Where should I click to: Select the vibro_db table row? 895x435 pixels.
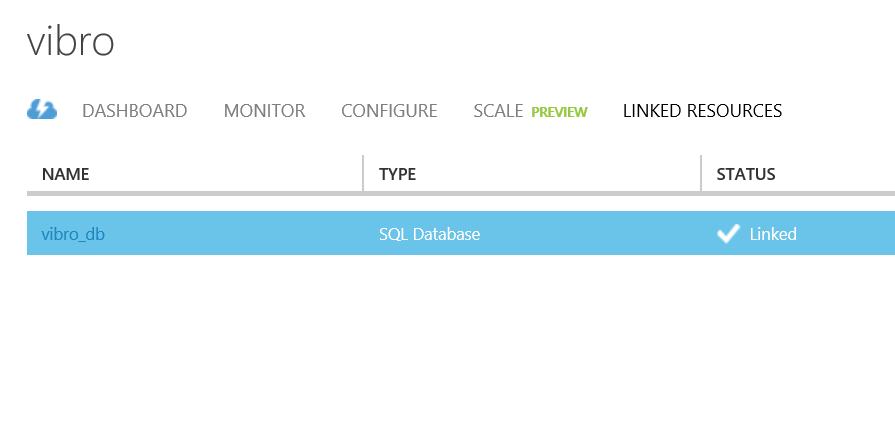pos(461,233)
